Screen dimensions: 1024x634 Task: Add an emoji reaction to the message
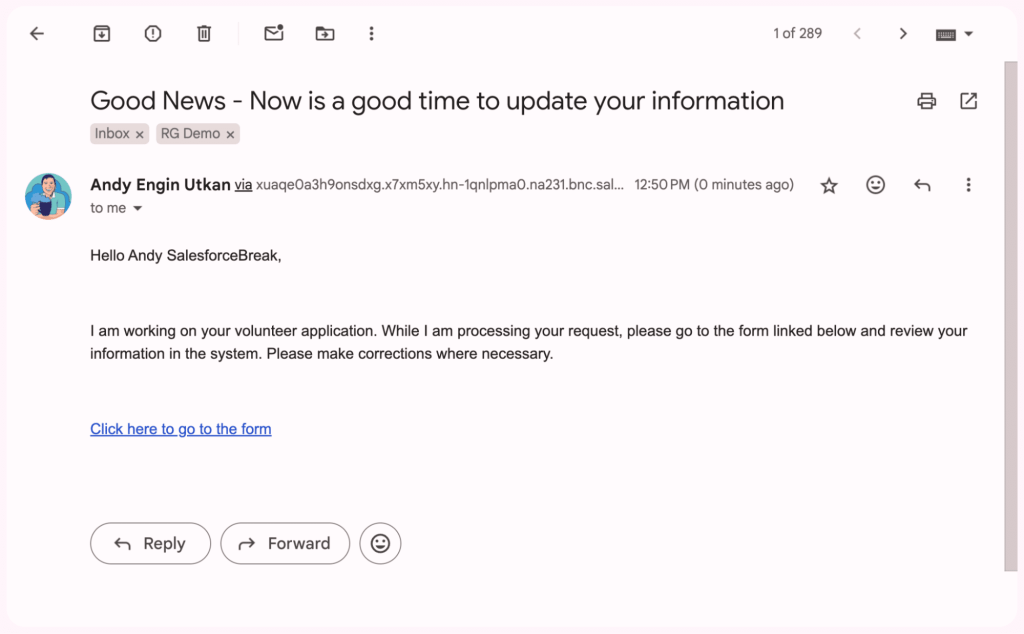[x=875, y=185]
